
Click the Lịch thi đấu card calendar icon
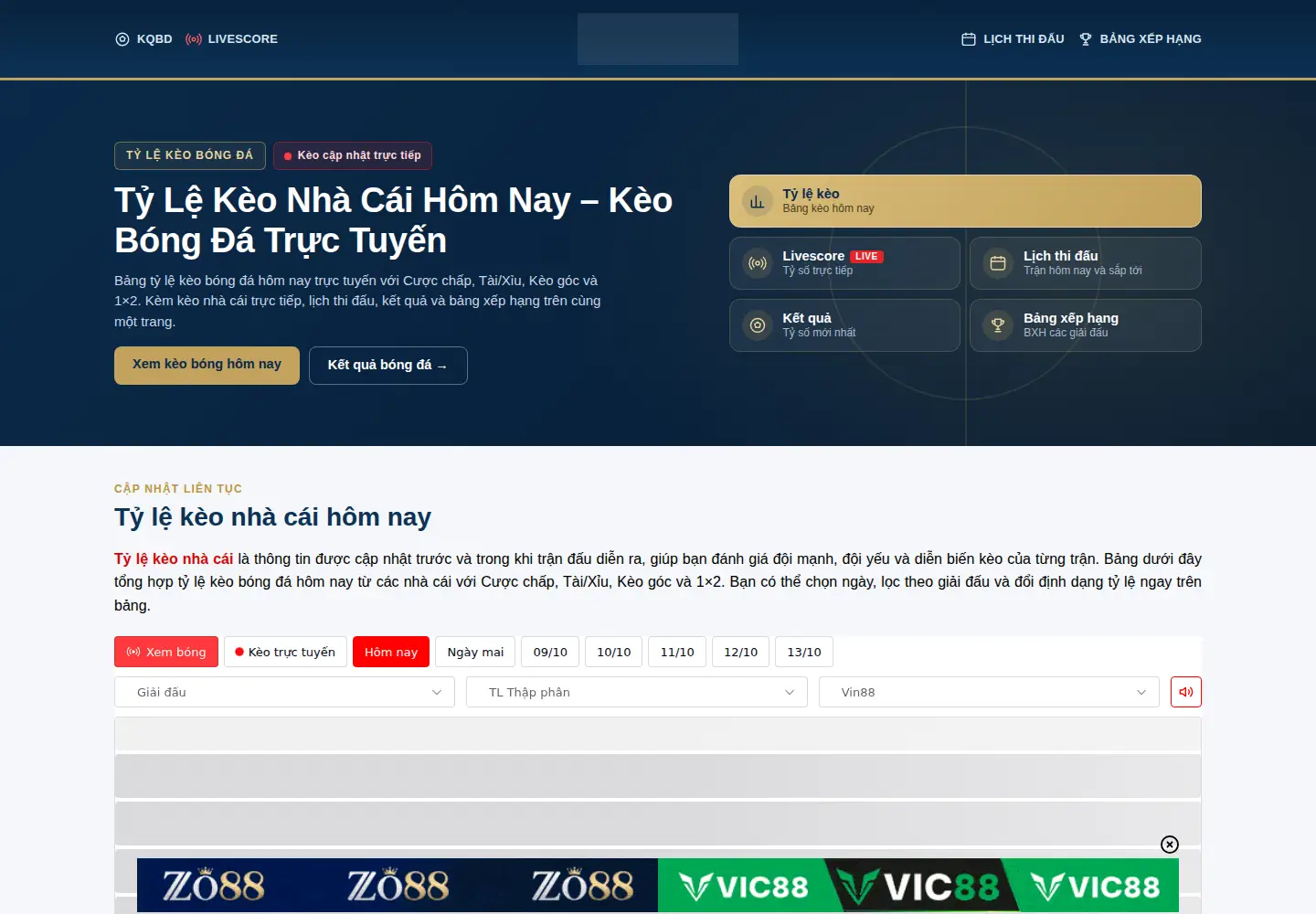click(998, 263)
